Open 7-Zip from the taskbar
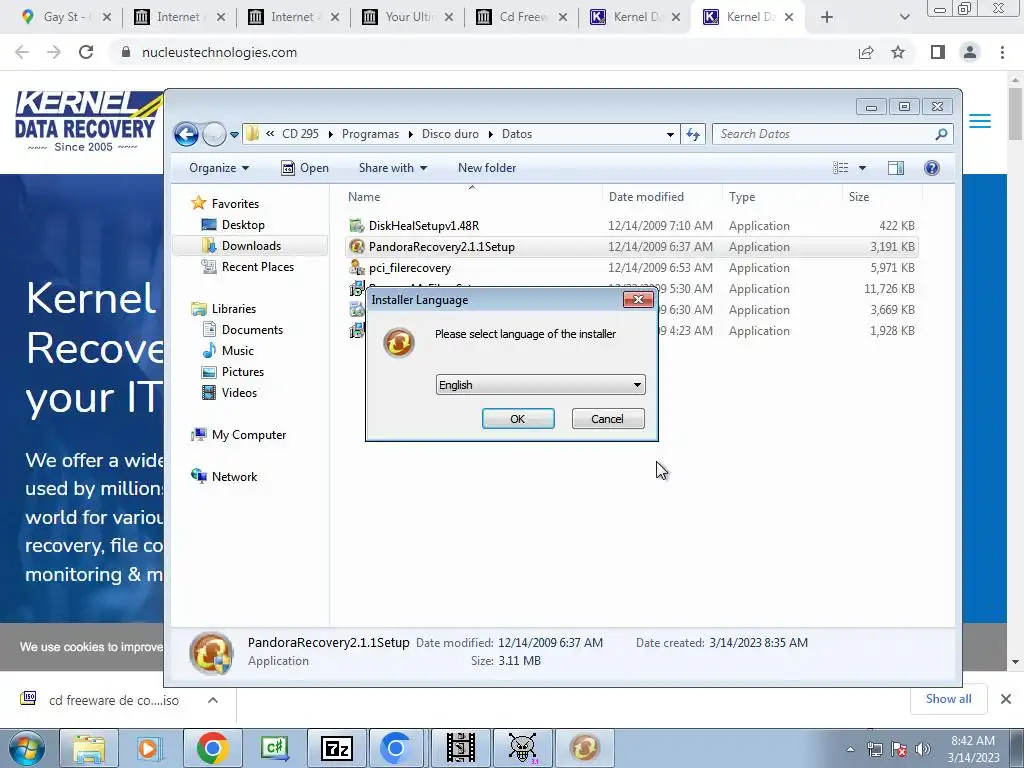The width and height of the screenshot is (1024, 768). pyautogui.click(x=337, y=748)
